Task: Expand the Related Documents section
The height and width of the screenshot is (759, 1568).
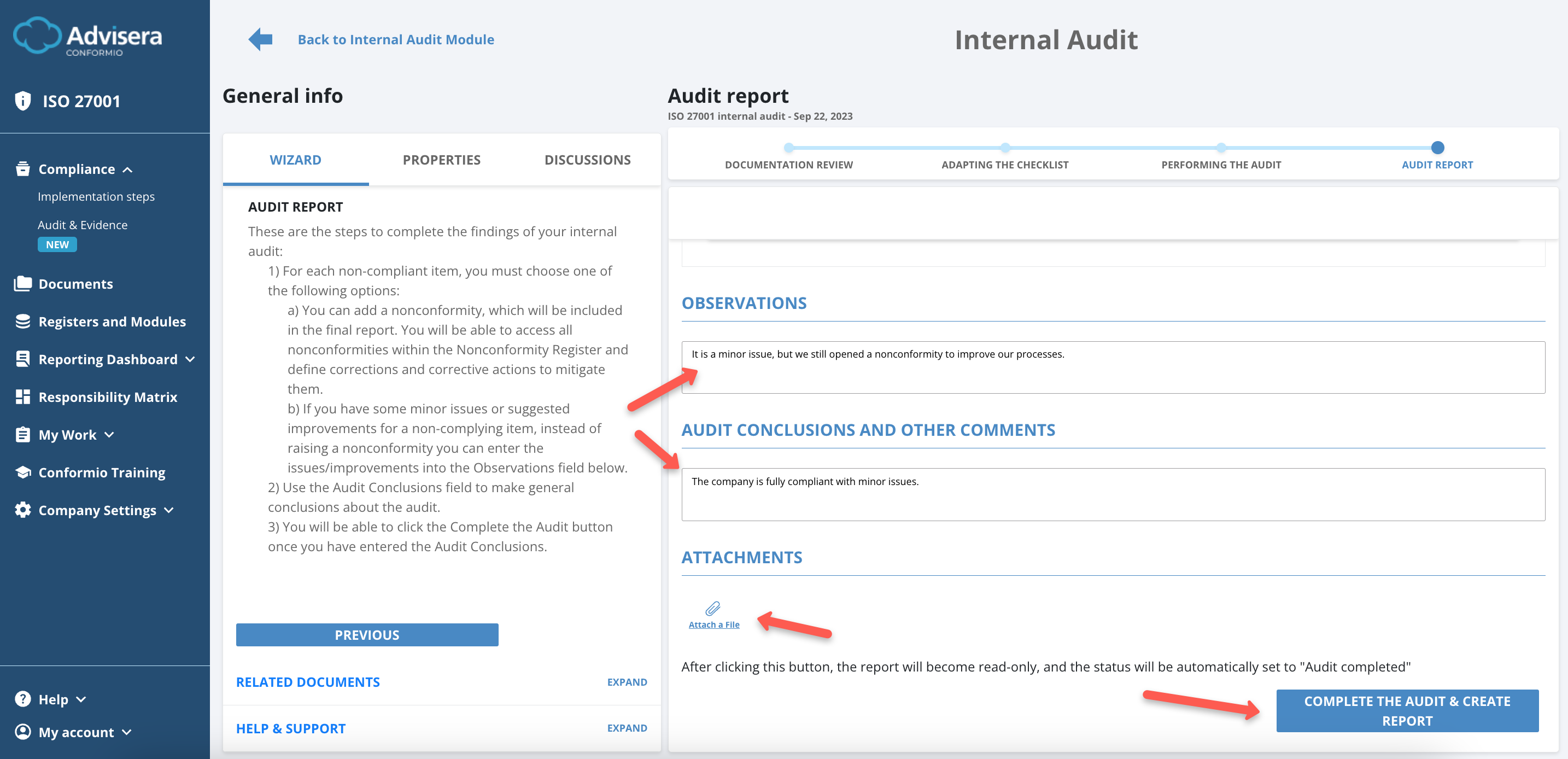Action: tap(627, 682)
